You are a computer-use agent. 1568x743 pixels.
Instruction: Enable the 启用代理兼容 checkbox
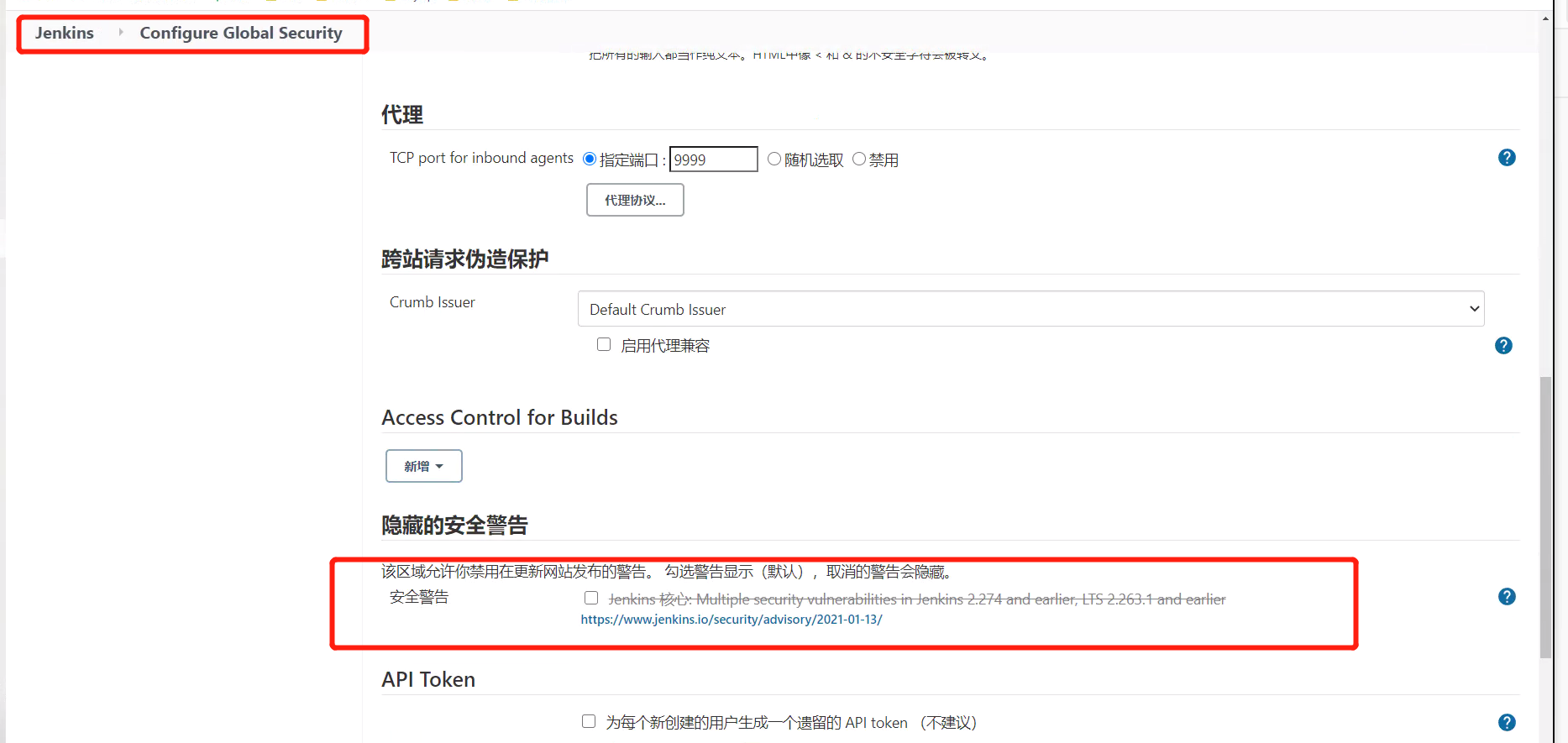604,344
